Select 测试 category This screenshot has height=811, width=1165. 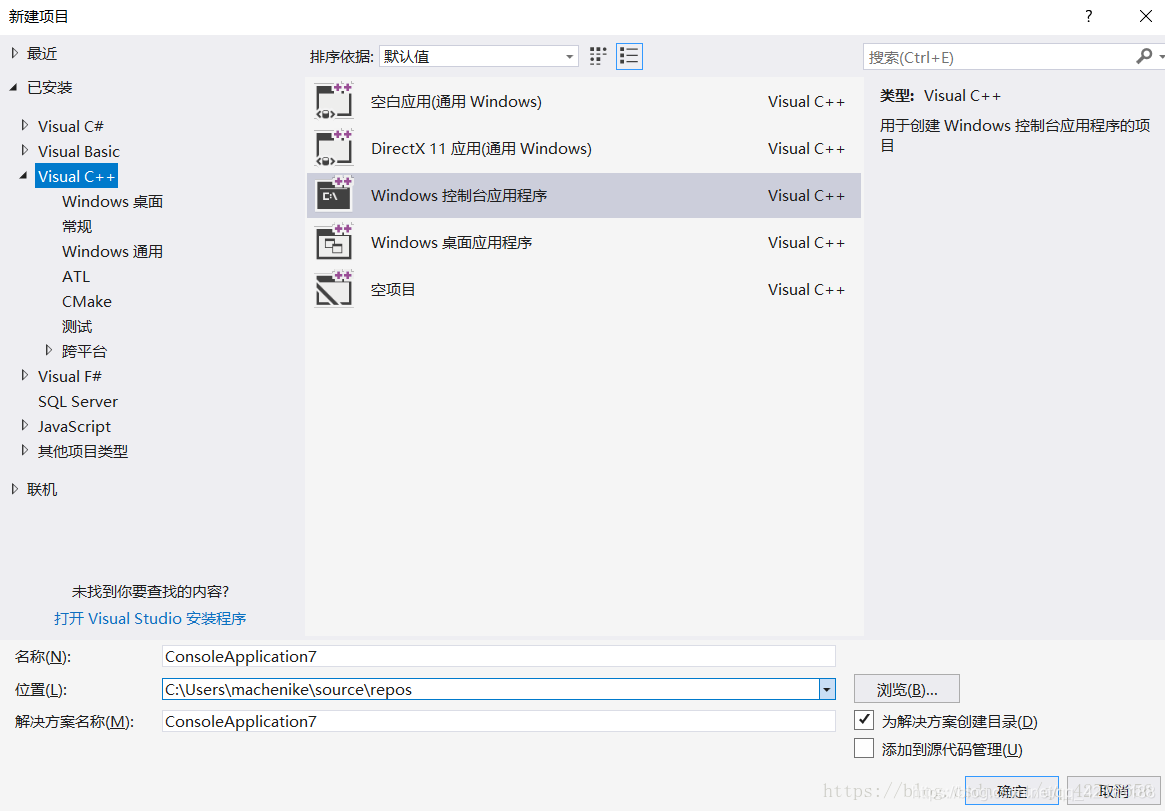tap(77, 326)
